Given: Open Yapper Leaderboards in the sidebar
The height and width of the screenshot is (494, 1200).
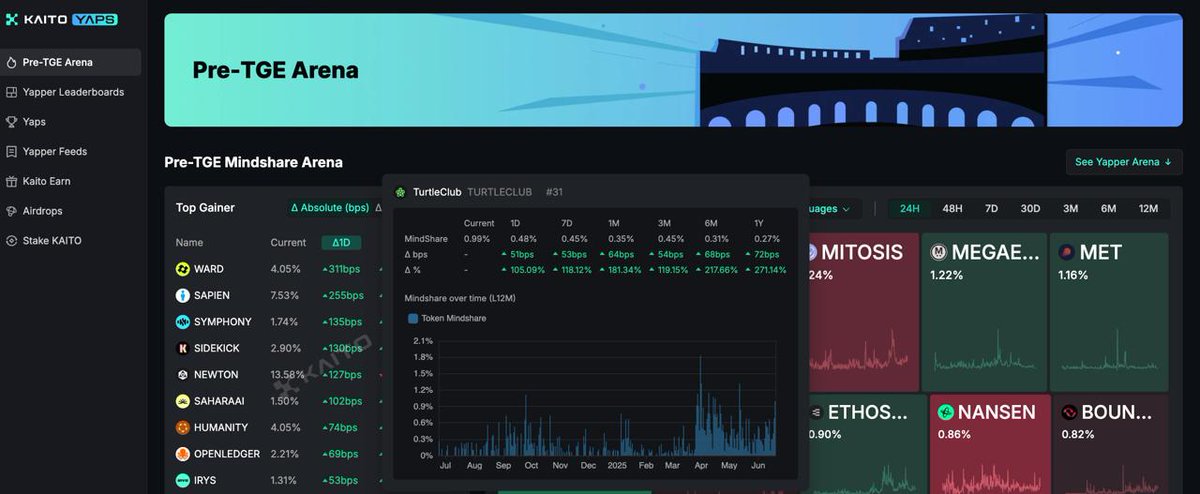Looking at the screenshot, I should click(71, 92).
